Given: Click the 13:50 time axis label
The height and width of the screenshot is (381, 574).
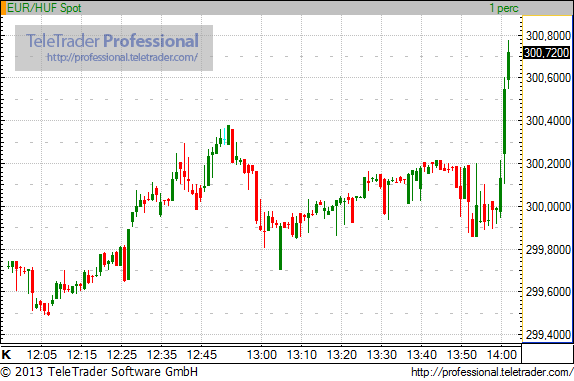Looking at the screenshot, I should 462,354.
